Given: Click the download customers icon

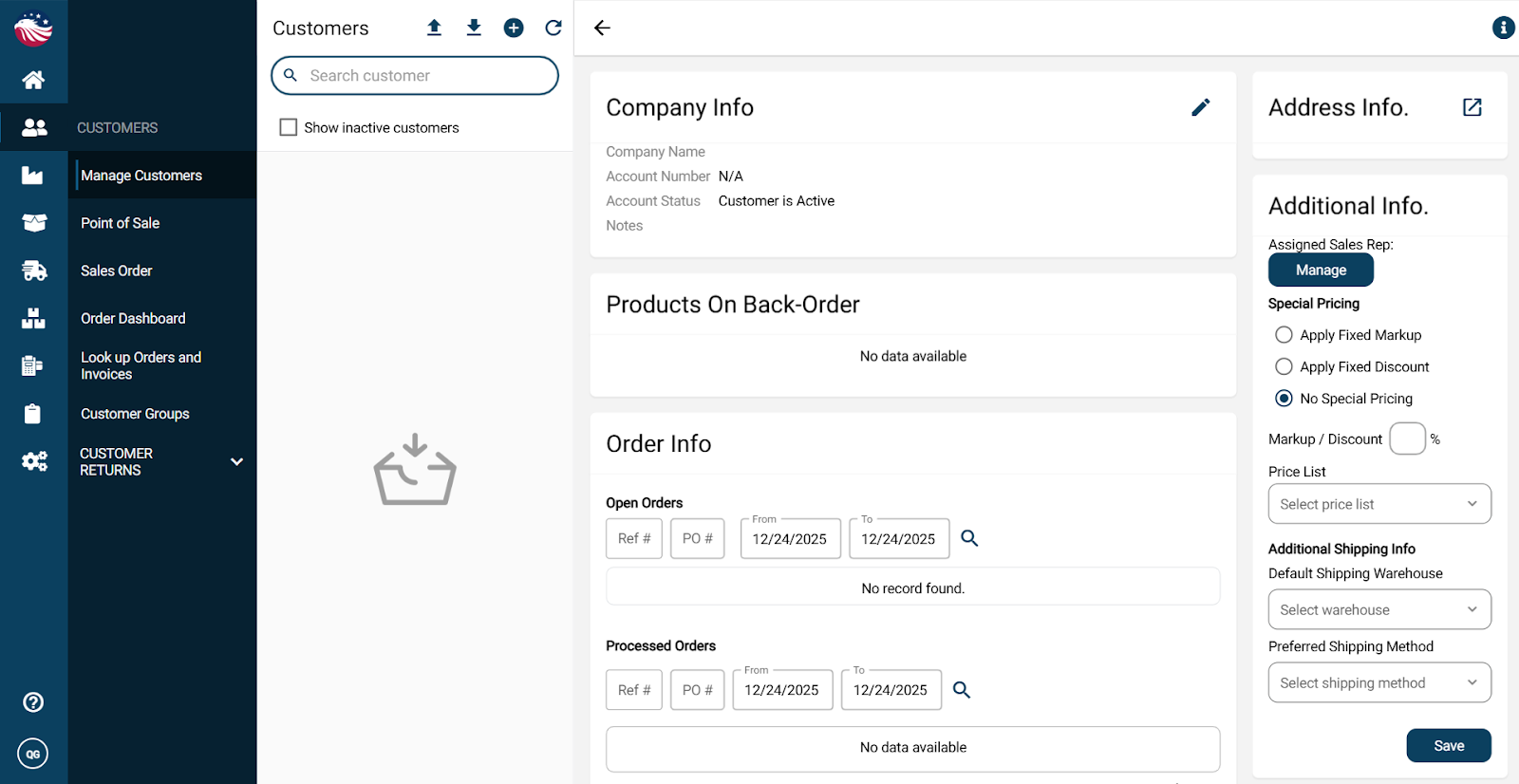Looking at the screenshot, I should tap(474, 28).
